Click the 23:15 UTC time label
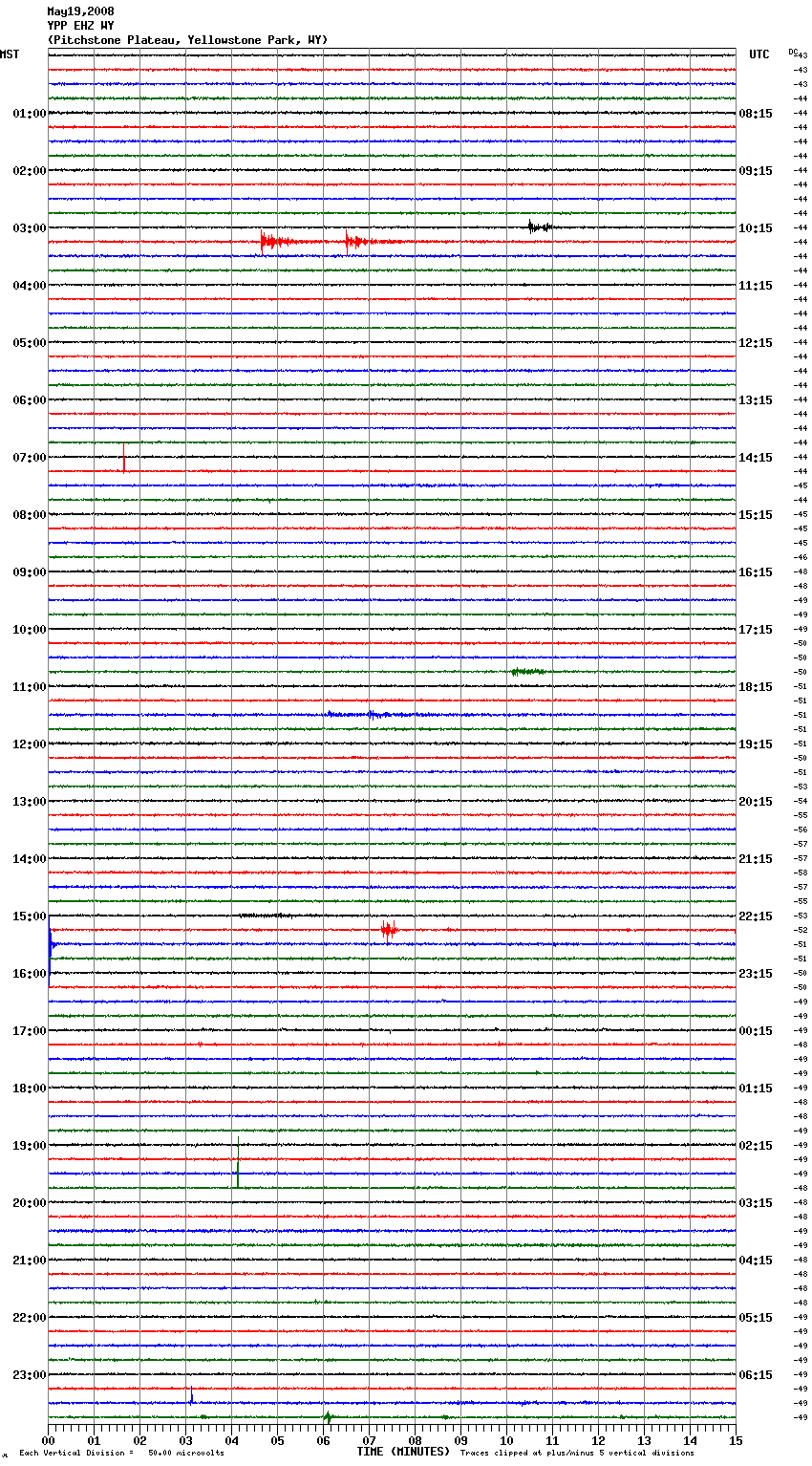 756,974
